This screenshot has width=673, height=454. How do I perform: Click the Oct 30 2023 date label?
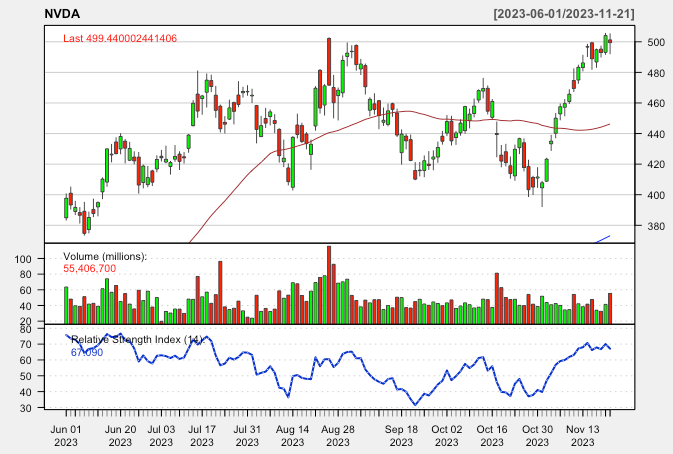[x=537, y=436]
